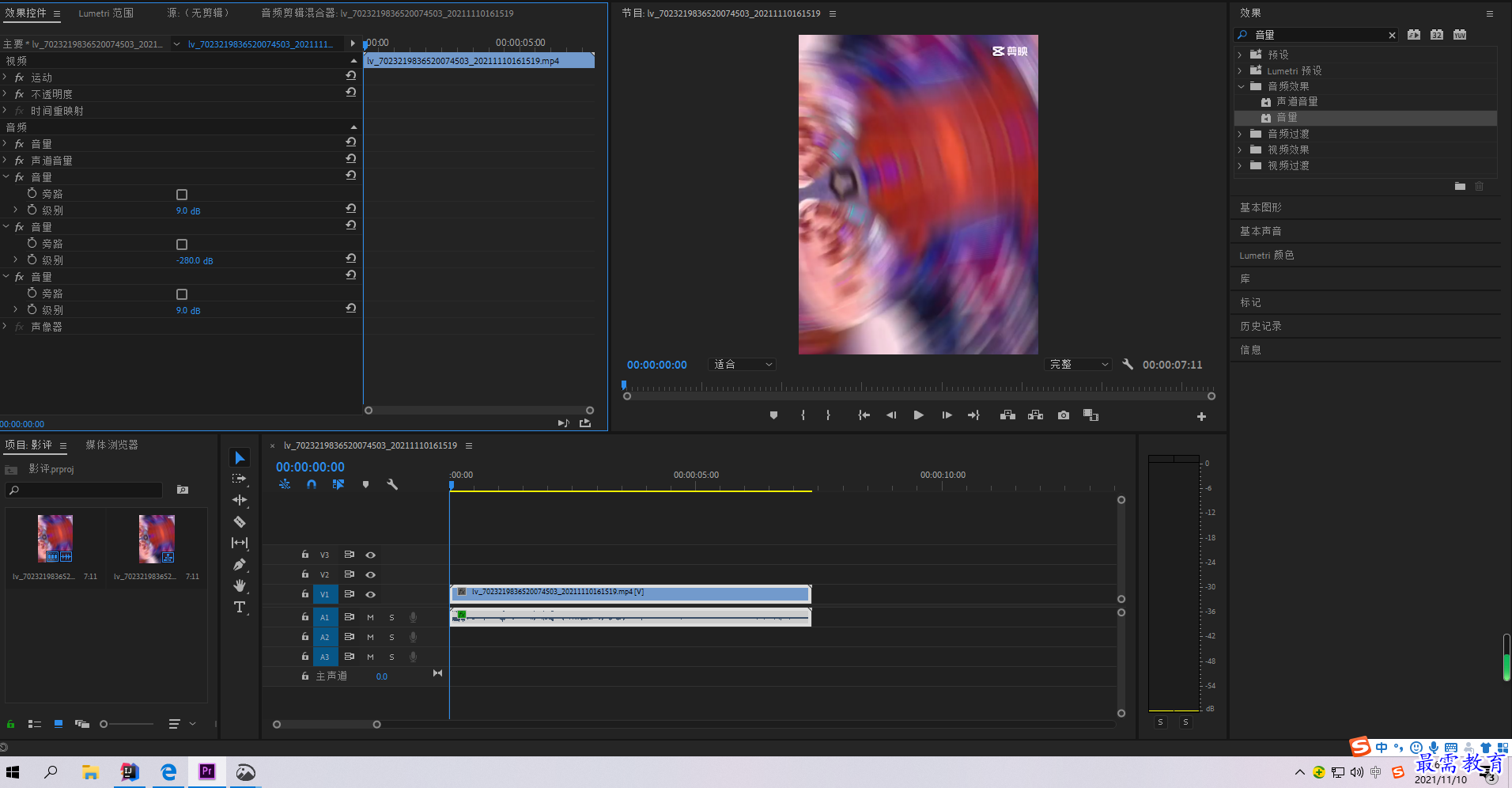The image size is (1512, 788).
Task: Clear the effects search field X
Action: 1392,35
